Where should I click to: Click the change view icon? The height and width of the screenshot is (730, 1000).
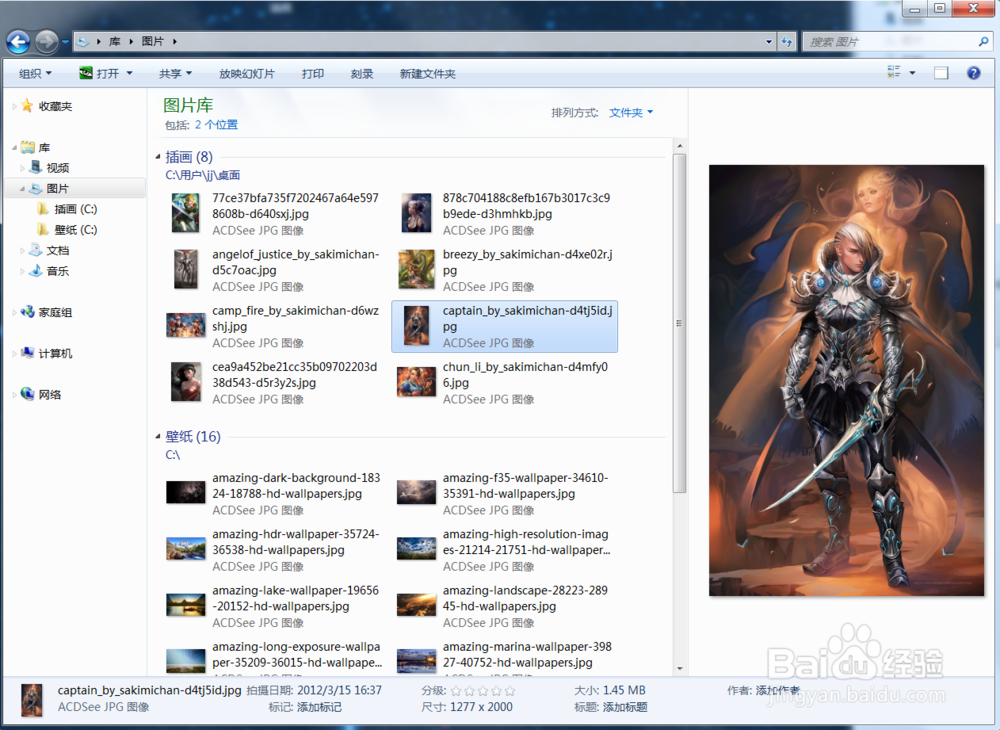pos(894,73)
